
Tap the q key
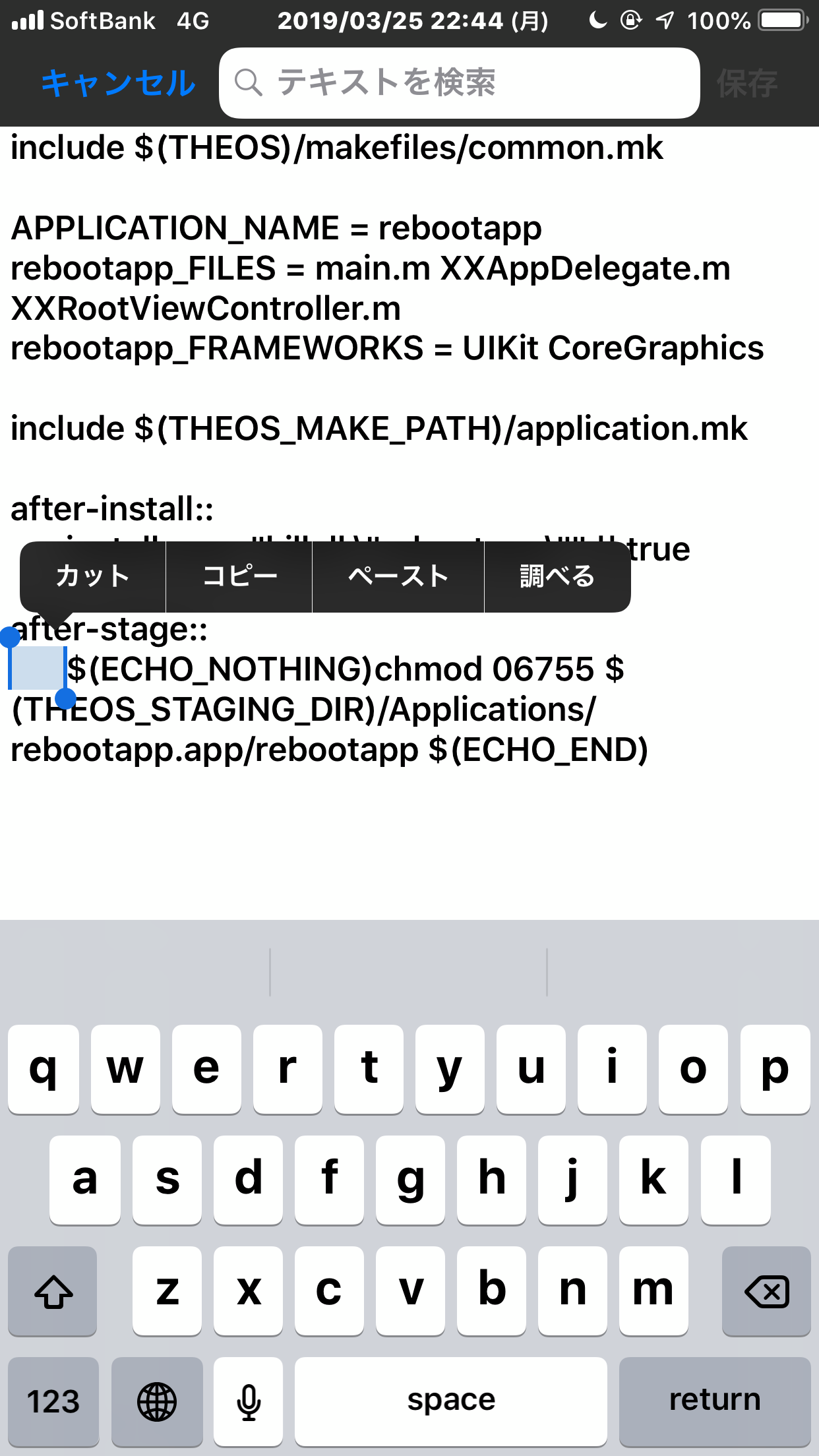click(x=44, y=1070)
